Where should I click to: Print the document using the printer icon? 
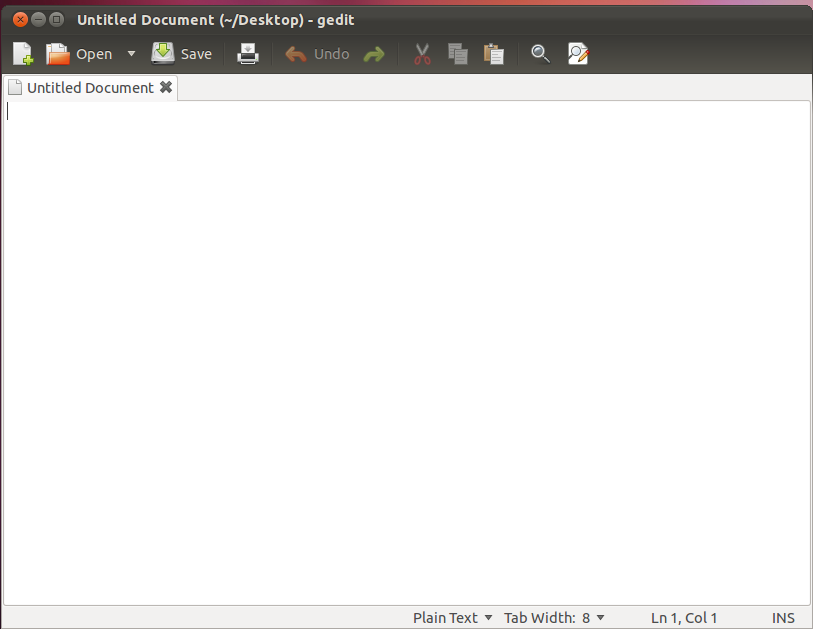point(248,54)
